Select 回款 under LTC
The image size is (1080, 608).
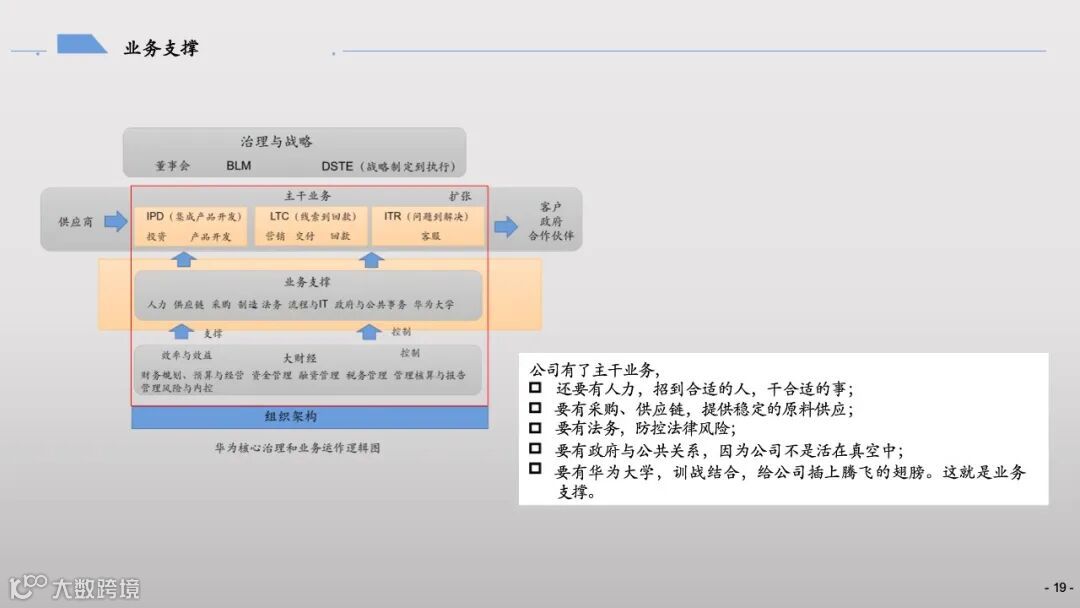click(x=340, y=235)
